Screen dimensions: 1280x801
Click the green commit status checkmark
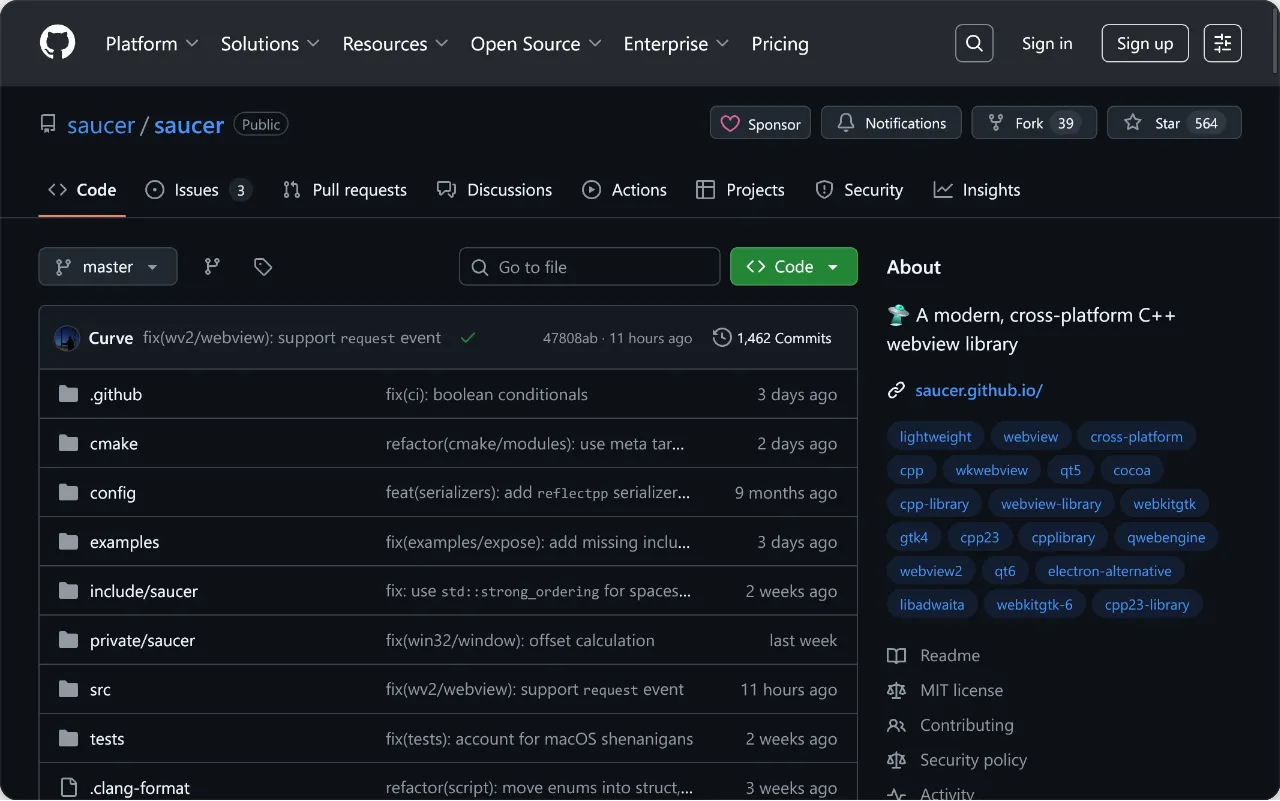coord(467,338)
